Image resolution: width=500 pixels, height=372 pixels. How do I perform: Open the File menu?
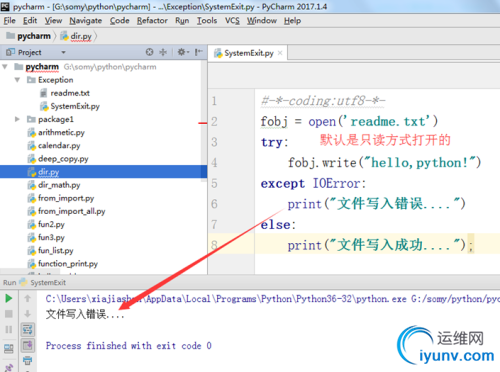pos(10,21)
